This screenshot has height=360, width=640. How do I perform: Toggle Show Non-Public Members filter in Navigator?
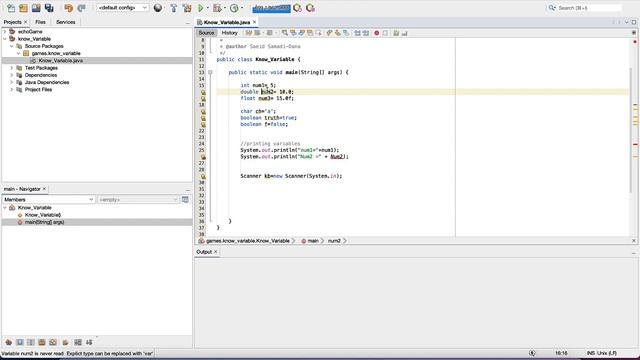[x=42, y=342]
